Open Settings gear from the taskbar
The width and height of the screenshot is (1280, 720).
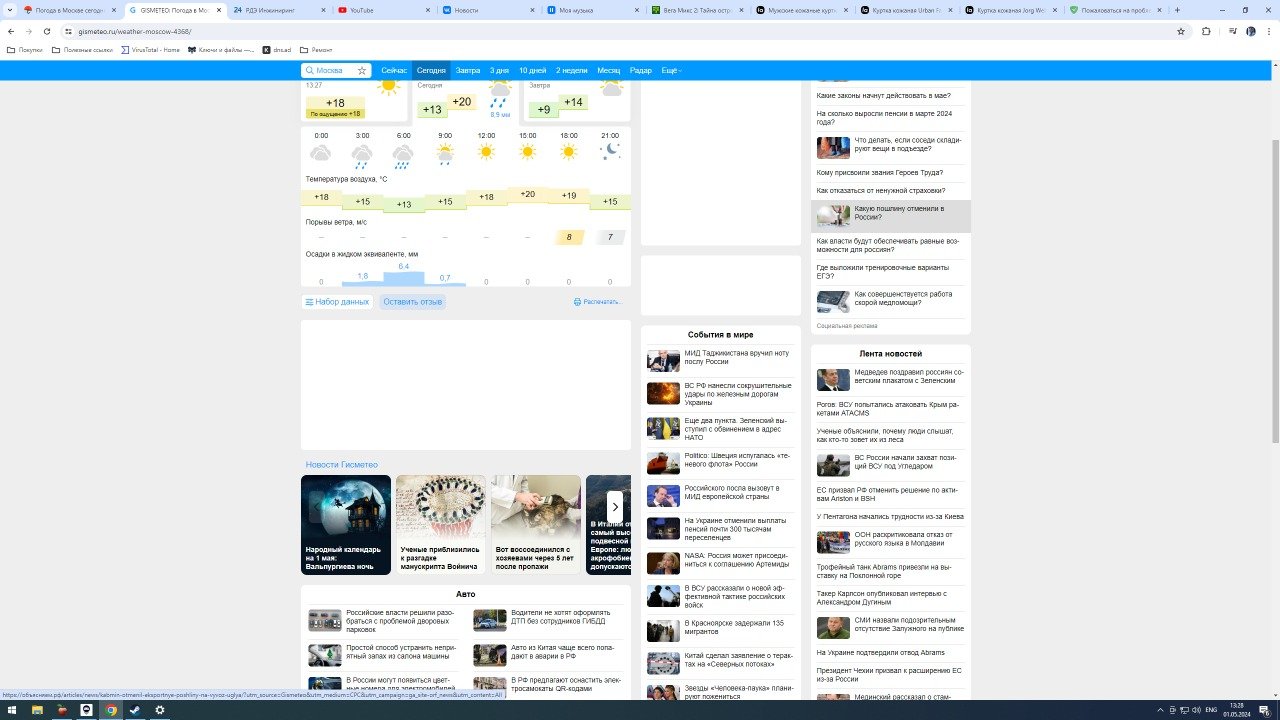pyautogui.click(x=160, y=711)
